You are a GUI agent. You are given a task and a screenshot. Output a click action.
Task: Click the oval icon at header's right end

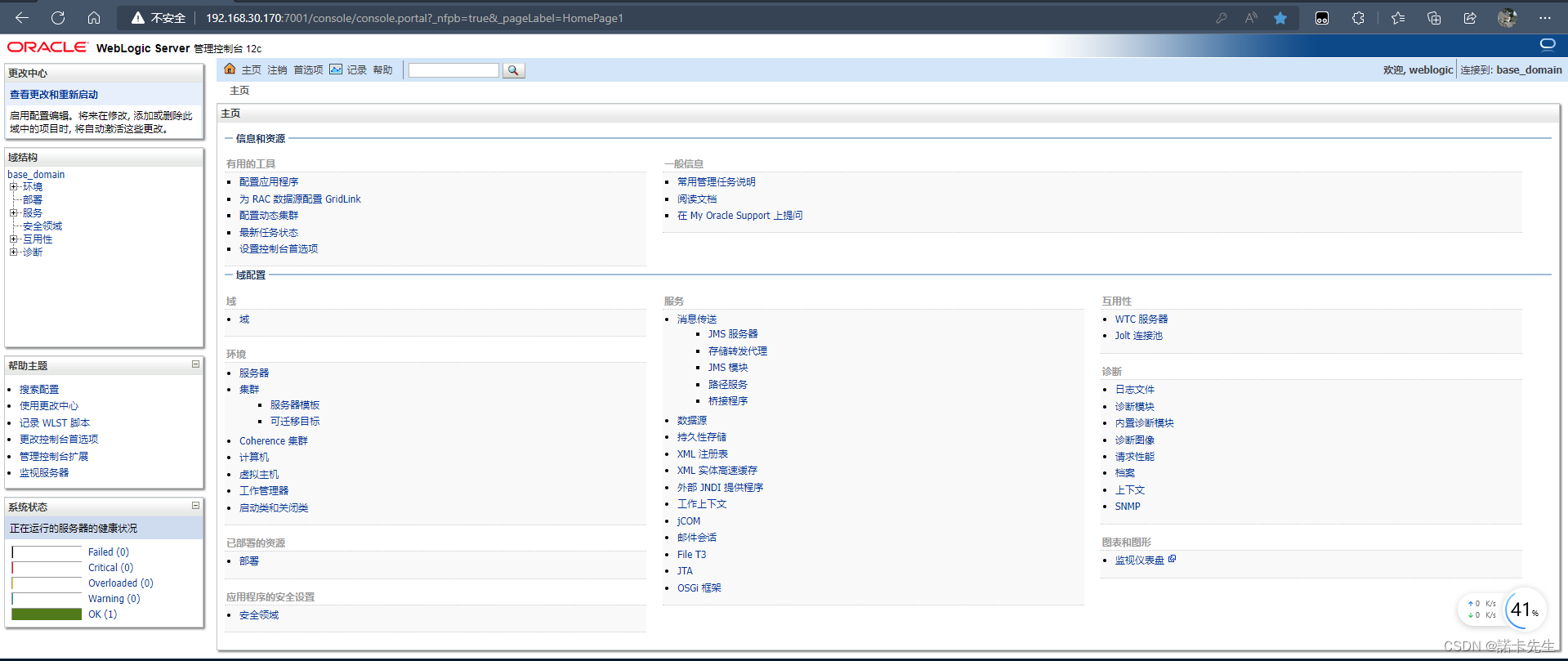1548,44
